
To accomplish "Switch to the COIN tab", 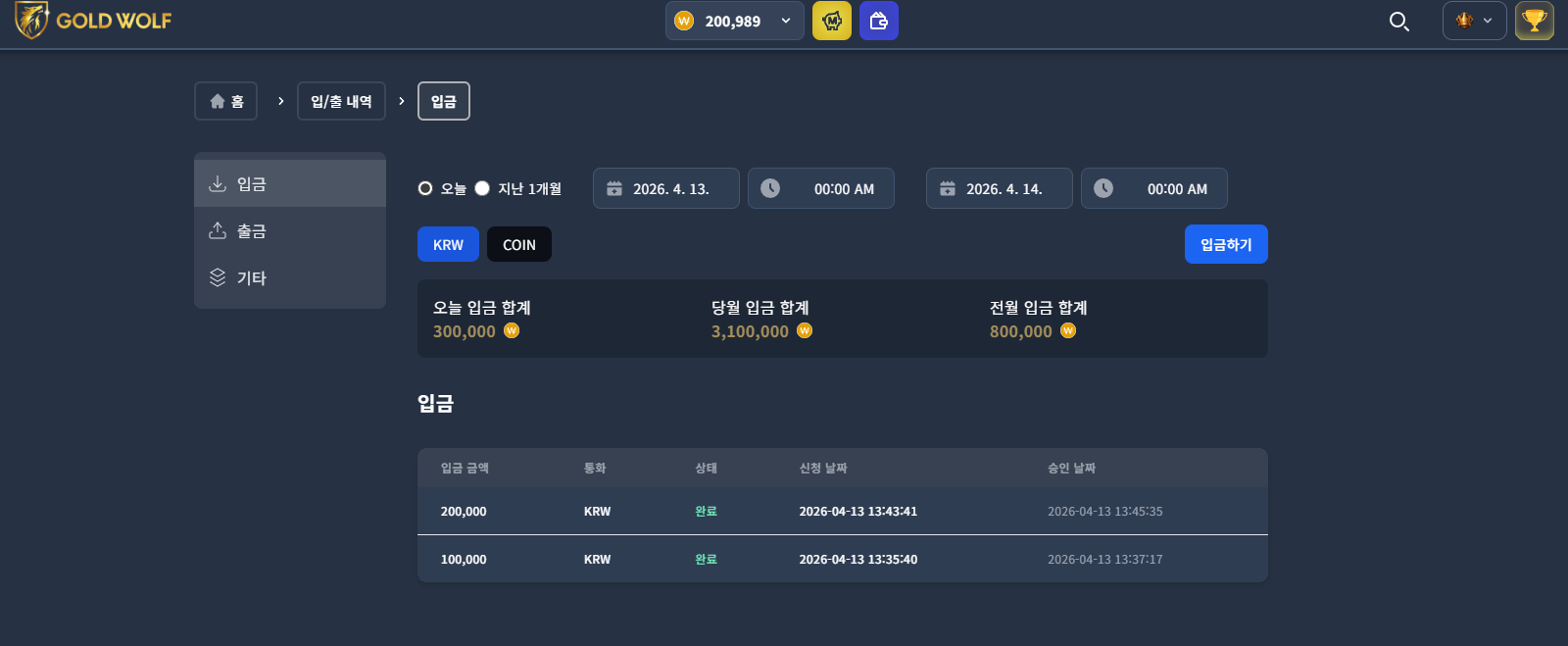I will pyautogui.click(x=519, y=244).
